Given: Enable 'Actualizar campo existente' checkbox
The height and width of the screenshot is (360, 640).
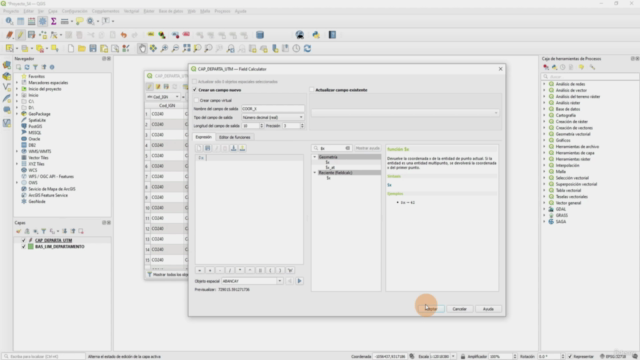Looking at the screenshot, I should click(x=312, y=90).
